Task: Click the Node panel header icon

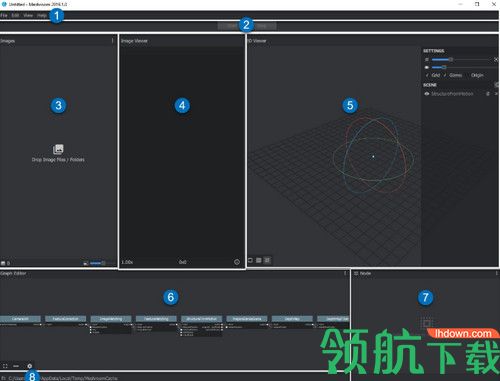Action: click(356, 273)
